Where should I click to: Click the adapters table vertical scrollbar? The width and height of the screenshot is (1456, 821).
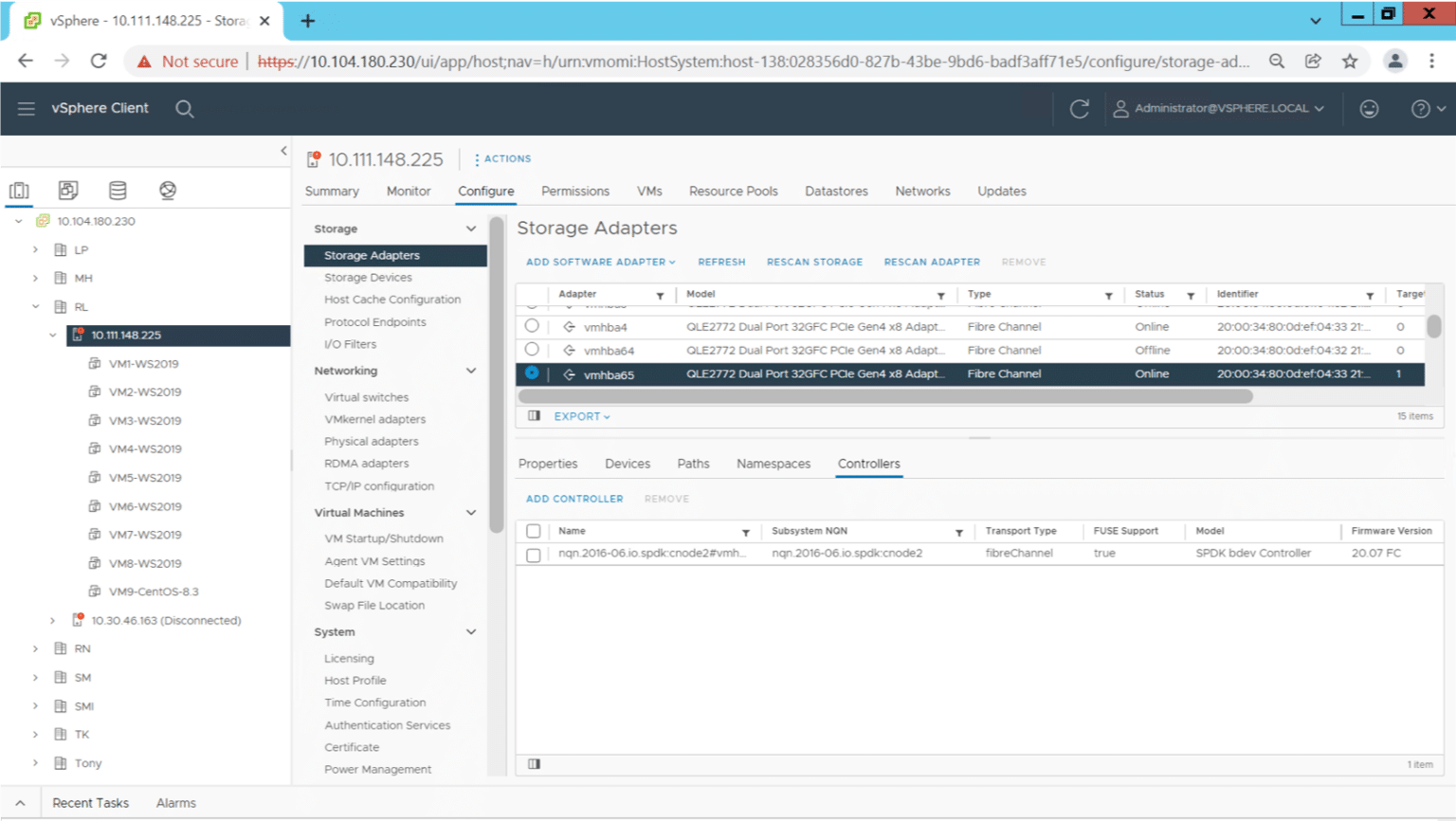point(1434,326)
